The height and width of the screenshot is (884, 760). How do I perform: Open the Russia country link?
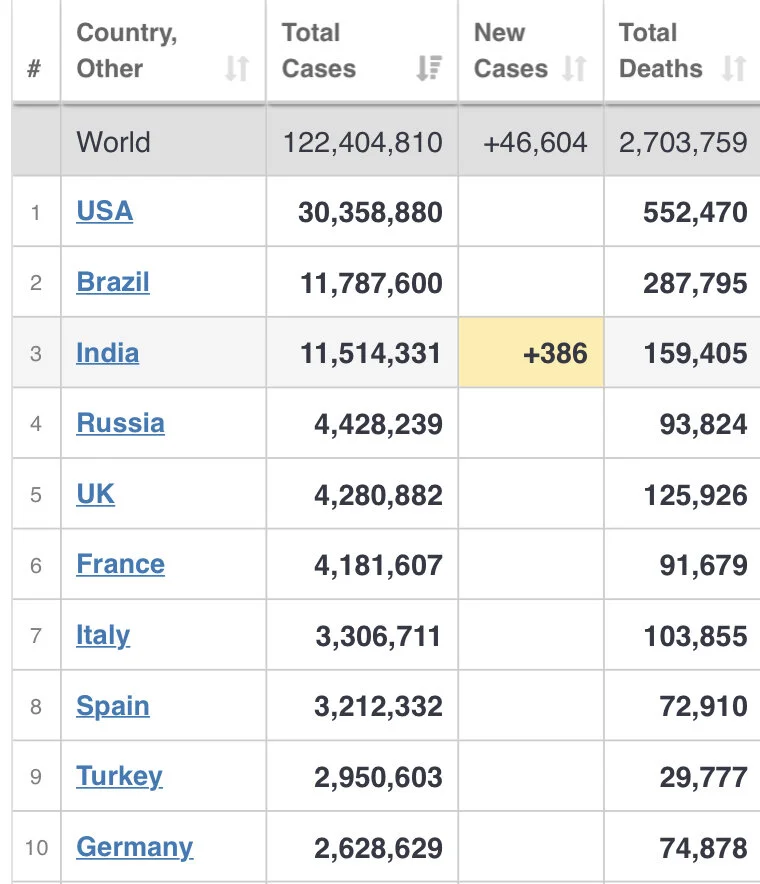(x=121, y=423)
